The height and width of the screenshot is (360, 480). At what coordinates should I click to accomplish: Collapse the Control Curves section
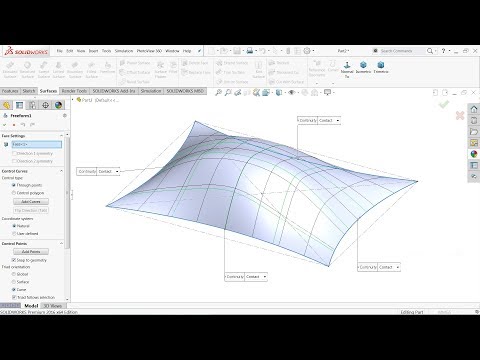tap(61, 171)
